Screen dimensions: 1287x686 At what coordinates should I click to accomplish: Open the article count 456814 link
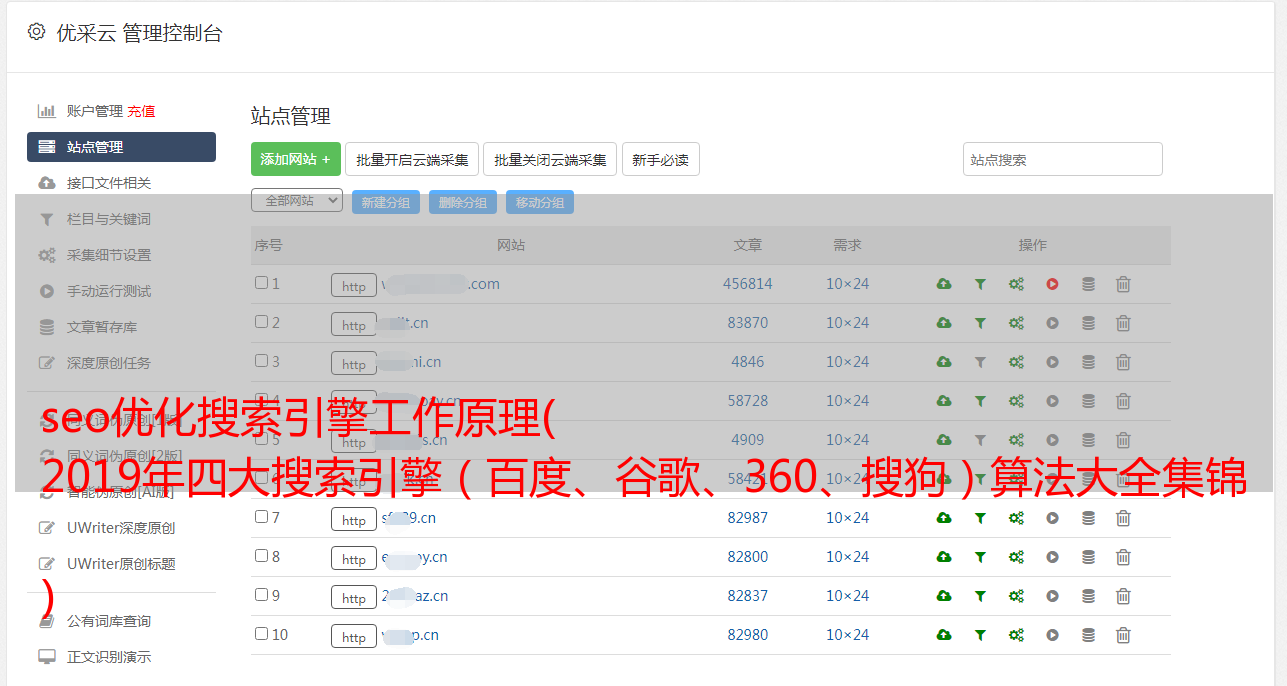tap(748, 284)
